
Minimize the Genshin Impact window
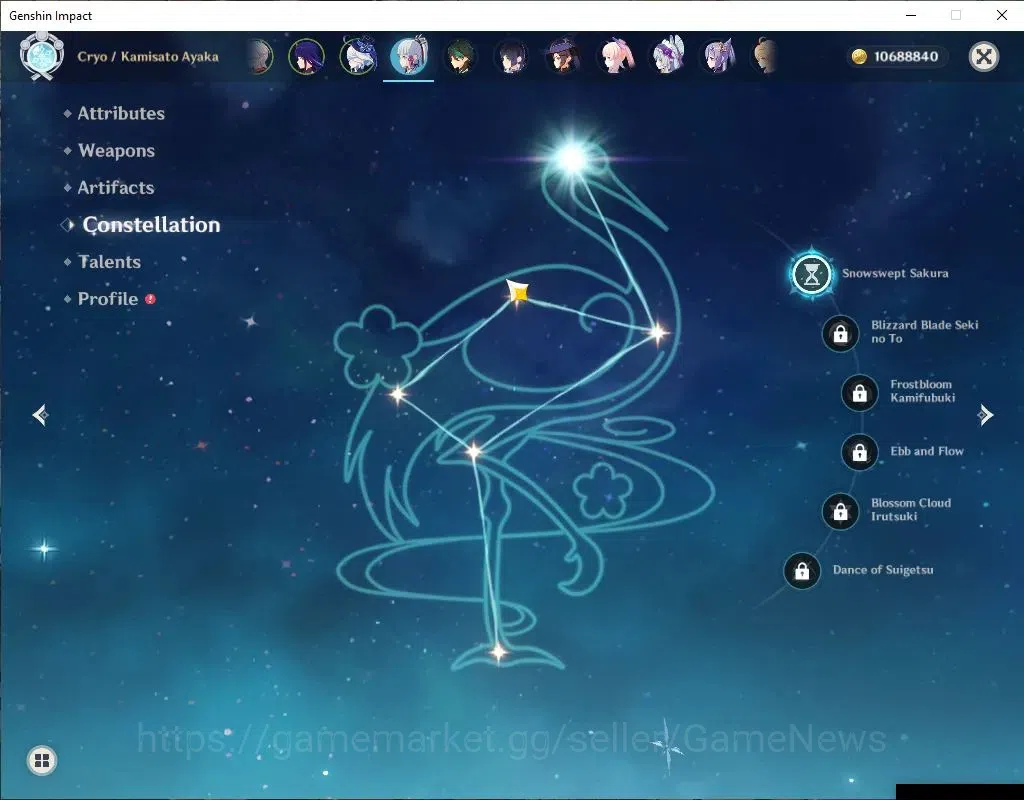[911, 15]
